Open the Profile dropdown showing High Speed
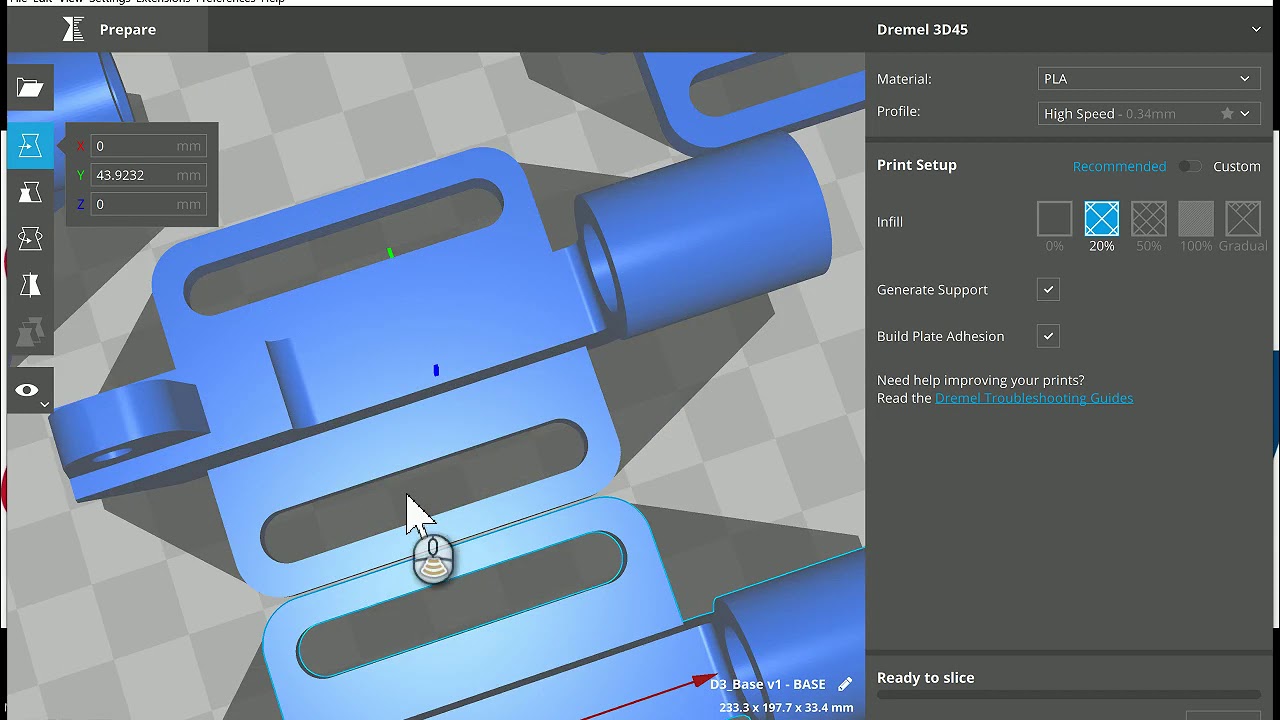 1149,114
